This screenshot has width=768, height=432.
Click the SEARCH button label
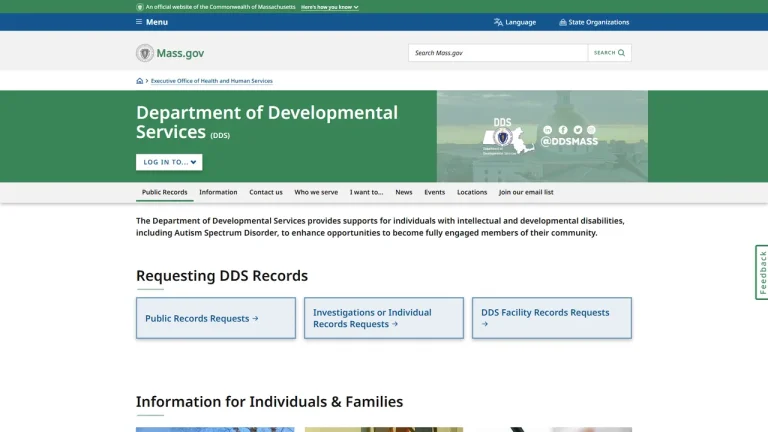tap(604, 53)
